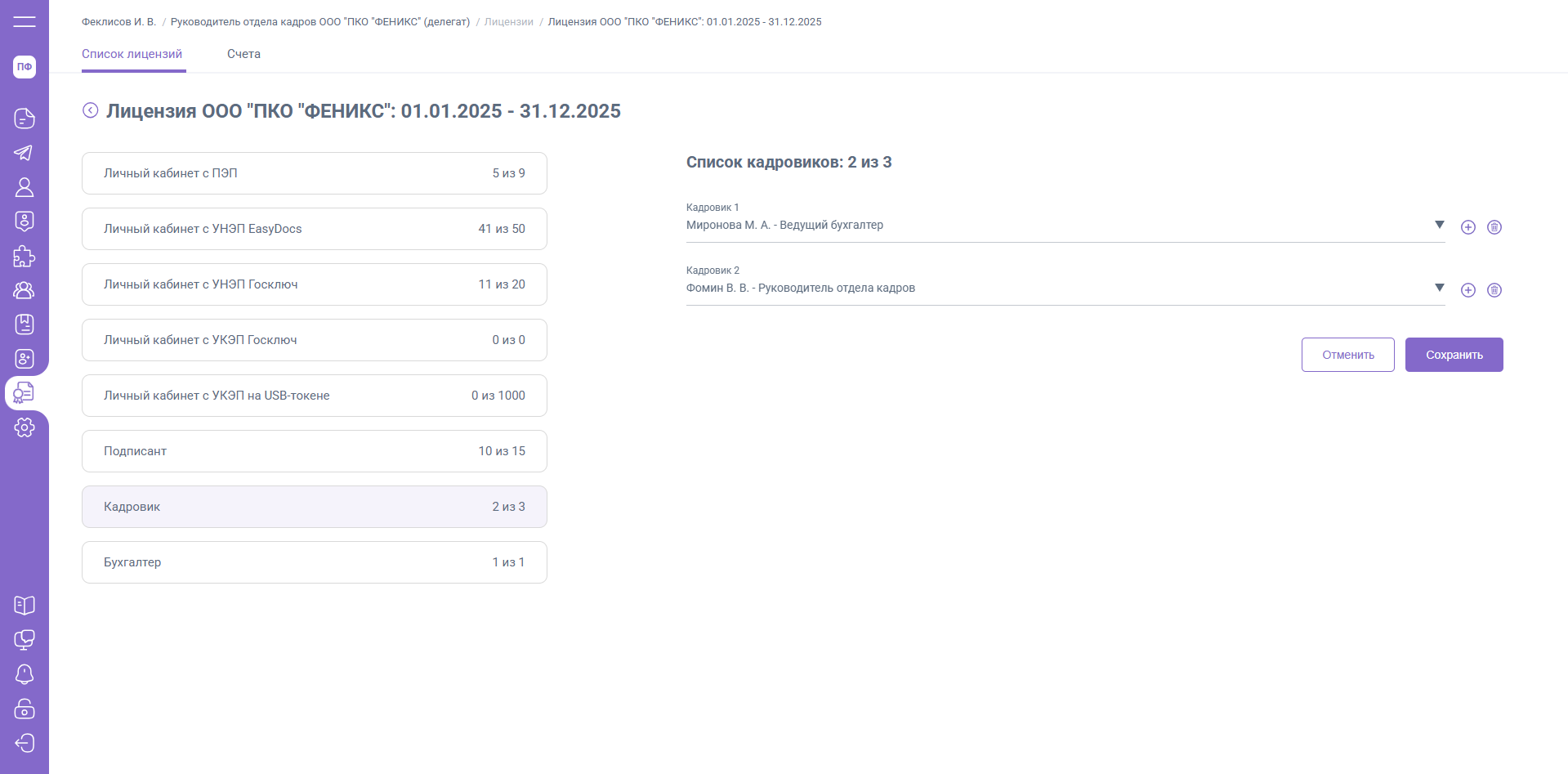Open the settings gear icon in sidebar
The height and width of the screenshot is (774, 1568).
[x=25, y=427]
